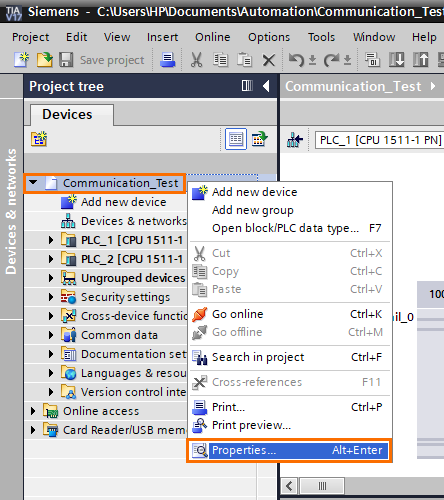Image resolution: width=444 pixels, height=500 pixels.
Task: Open the Options menu
Action: [x=269, y=37]
